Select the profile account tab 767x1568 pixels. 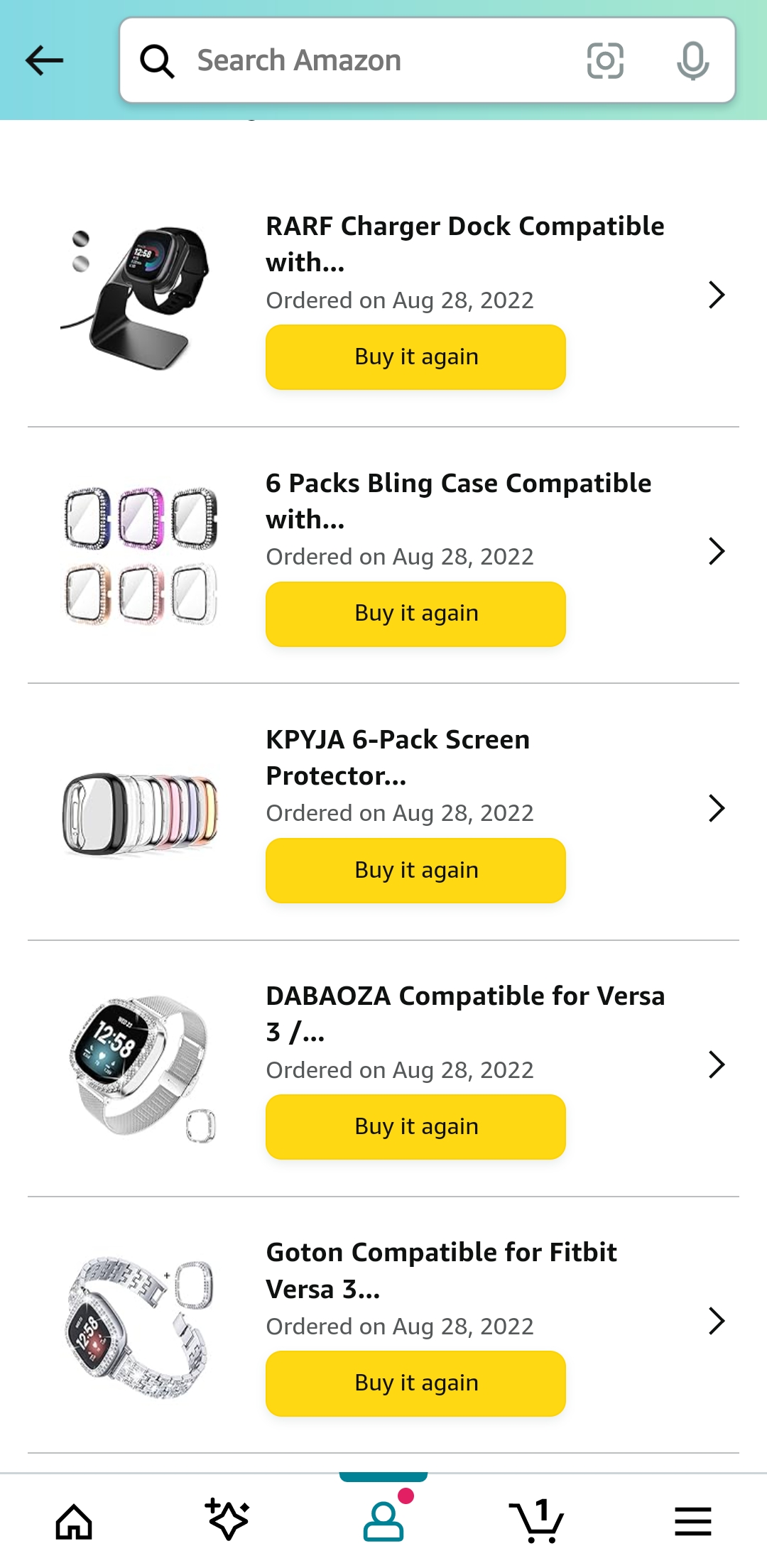pyautogui.click(x=383, y=1521)
